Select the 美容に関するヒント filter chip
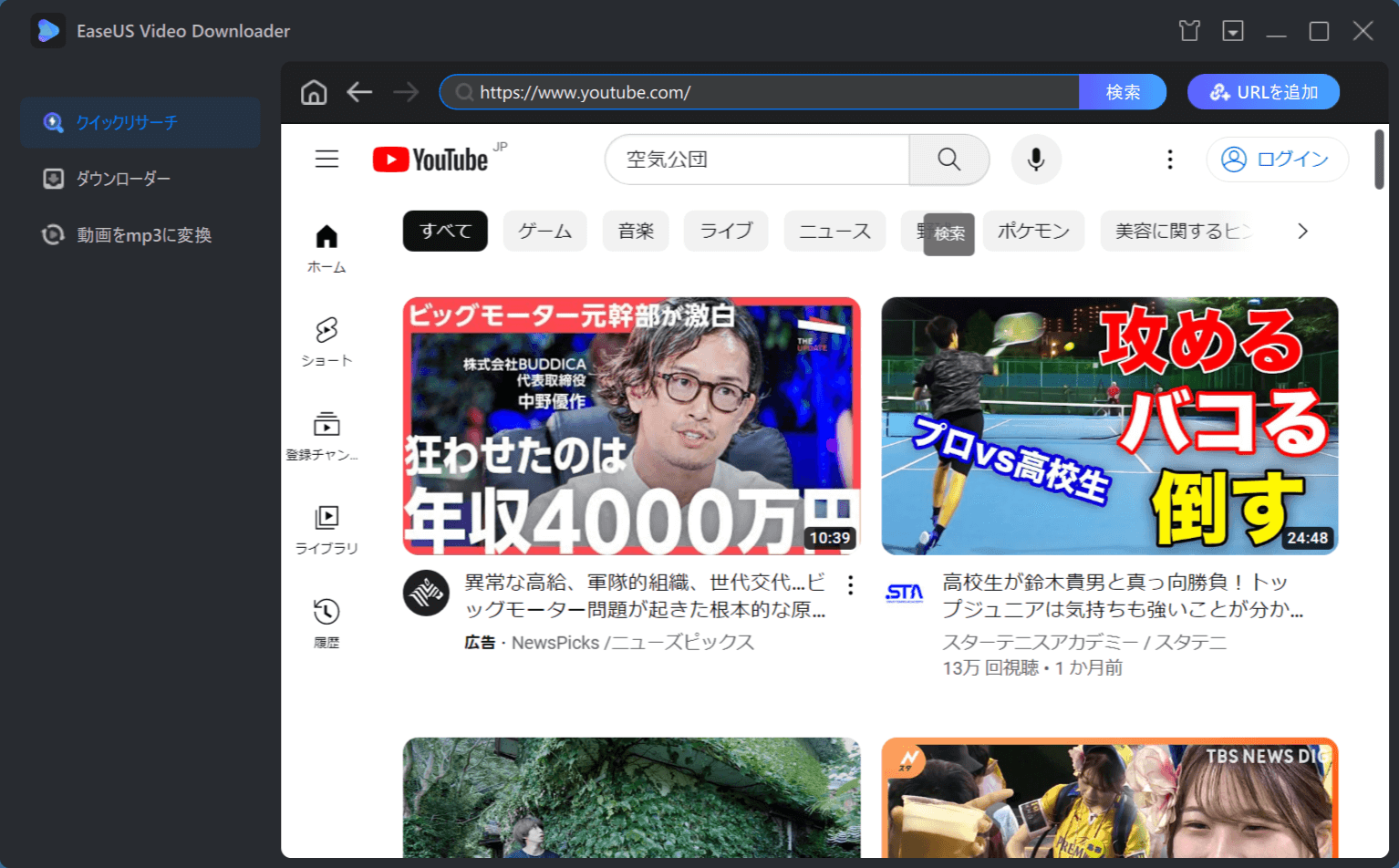 [1176, 231]
